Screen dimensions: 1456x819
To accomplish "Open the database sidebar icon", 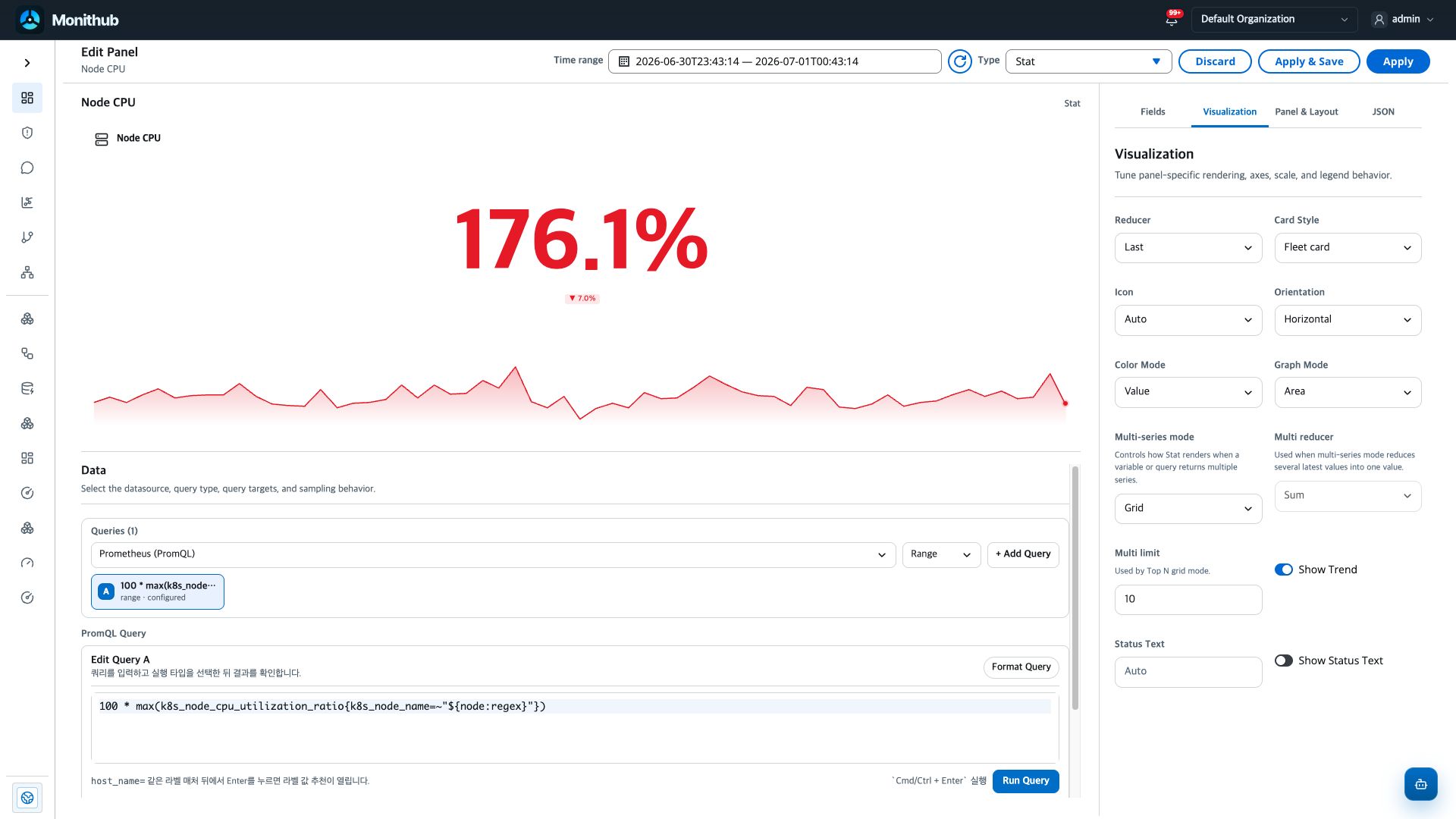I will point(27,388).
